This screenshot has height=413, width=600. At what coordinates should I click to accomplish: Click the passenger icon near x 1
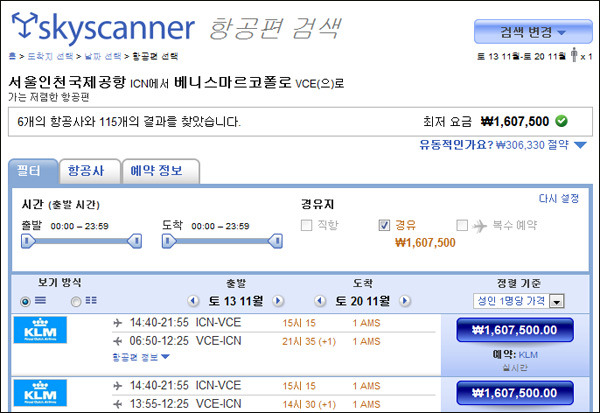coord(574,54)
